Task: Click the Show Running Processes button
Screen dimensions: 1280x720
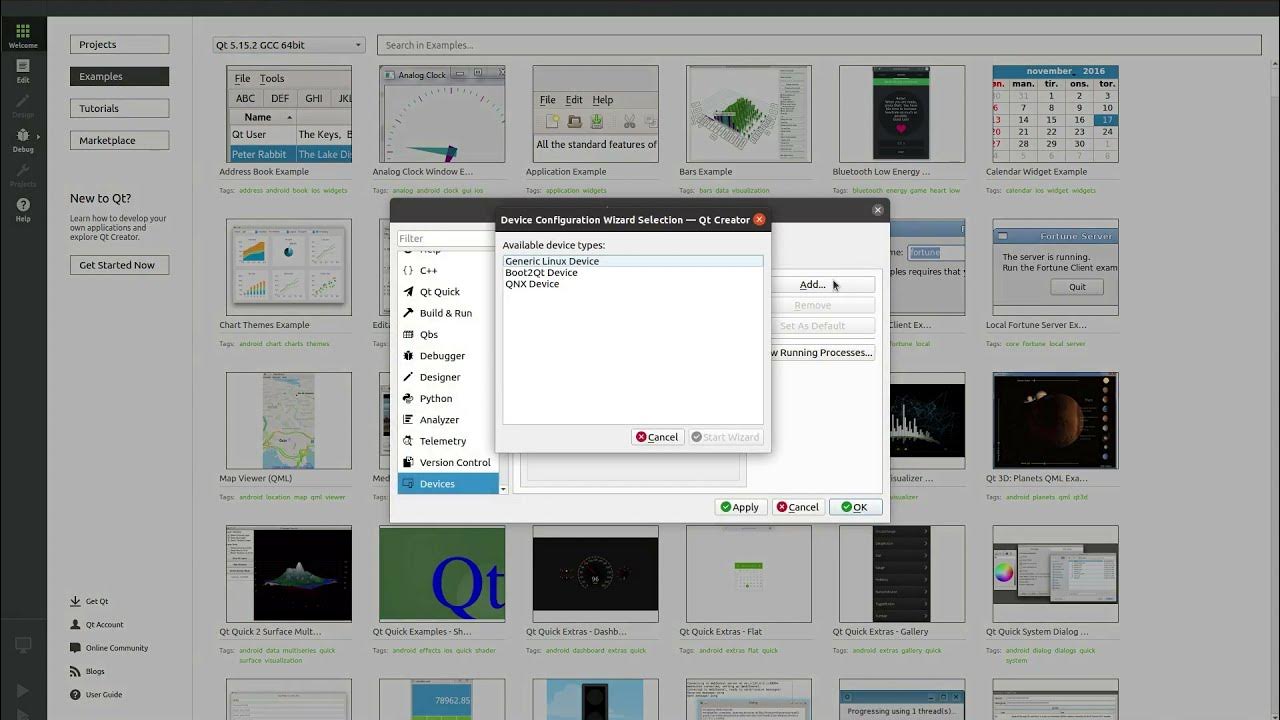Action: click(x=822, y=353)
